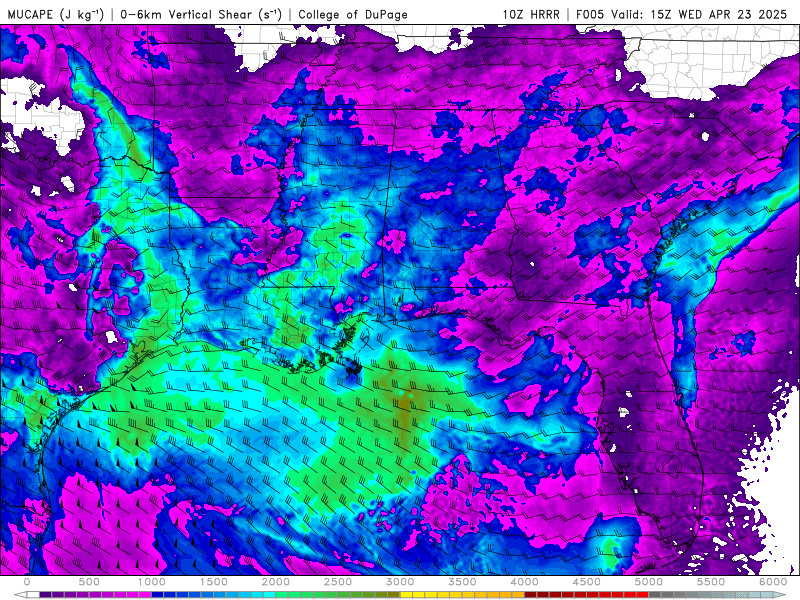
Task: Click the 2500 tick label on the color scale
Action: pyautogui.click(x=338, y=582)
